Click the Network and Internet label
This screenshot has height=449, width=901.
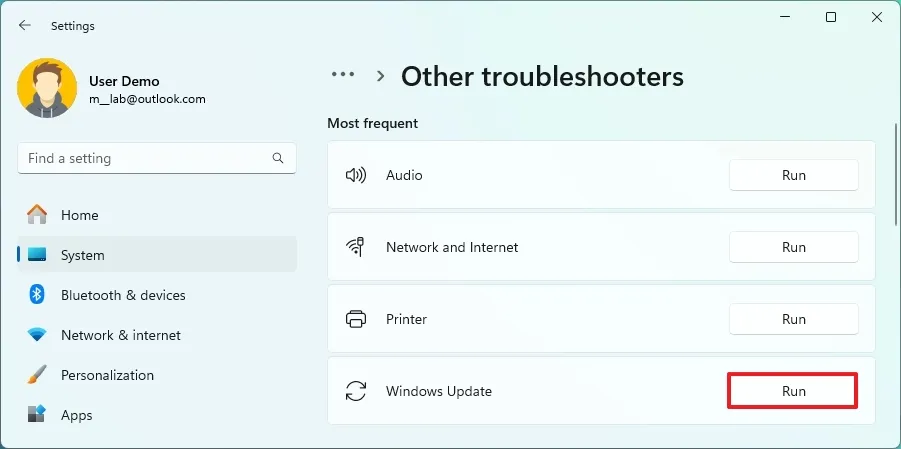tap(452, 247)
